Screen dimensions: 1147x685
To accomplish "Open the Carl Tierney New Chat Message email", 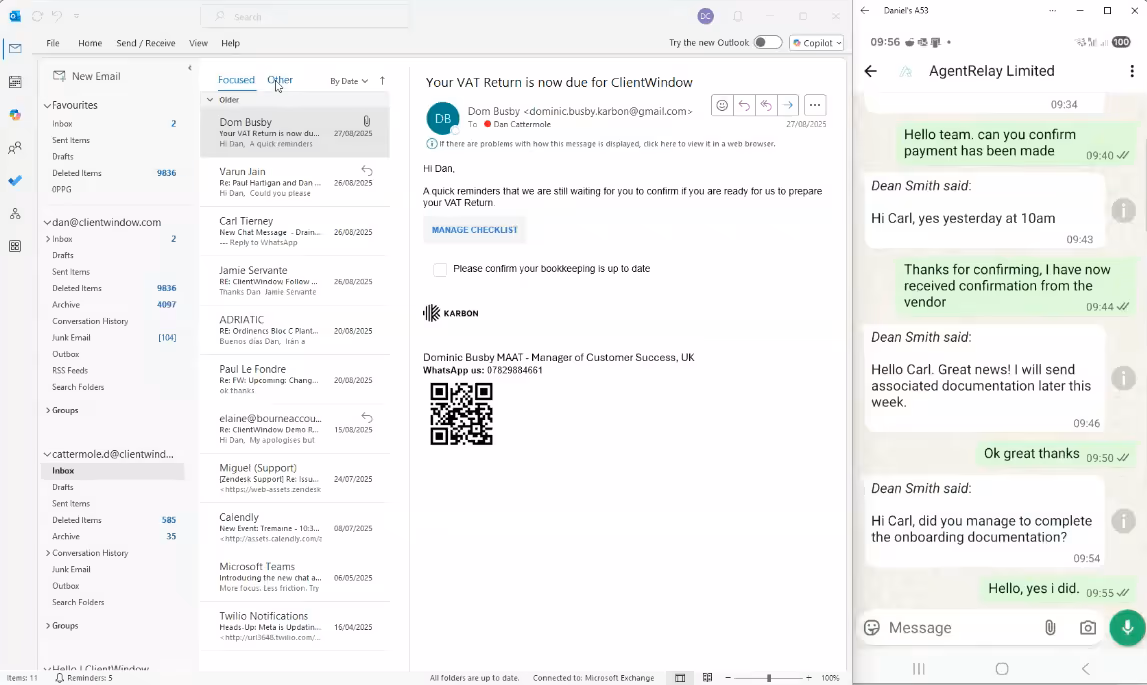I will (296, 231).
